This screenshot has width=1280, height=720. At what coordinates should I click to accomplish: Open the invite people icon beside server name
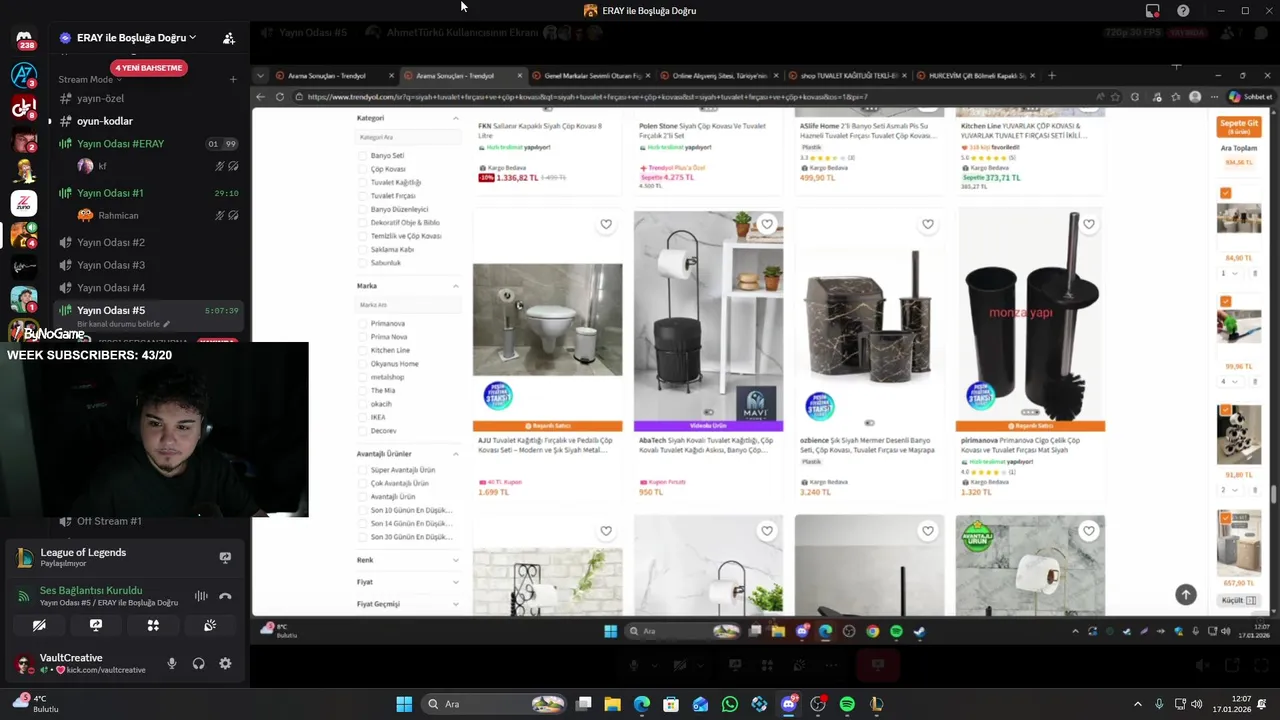click(229, 38)
